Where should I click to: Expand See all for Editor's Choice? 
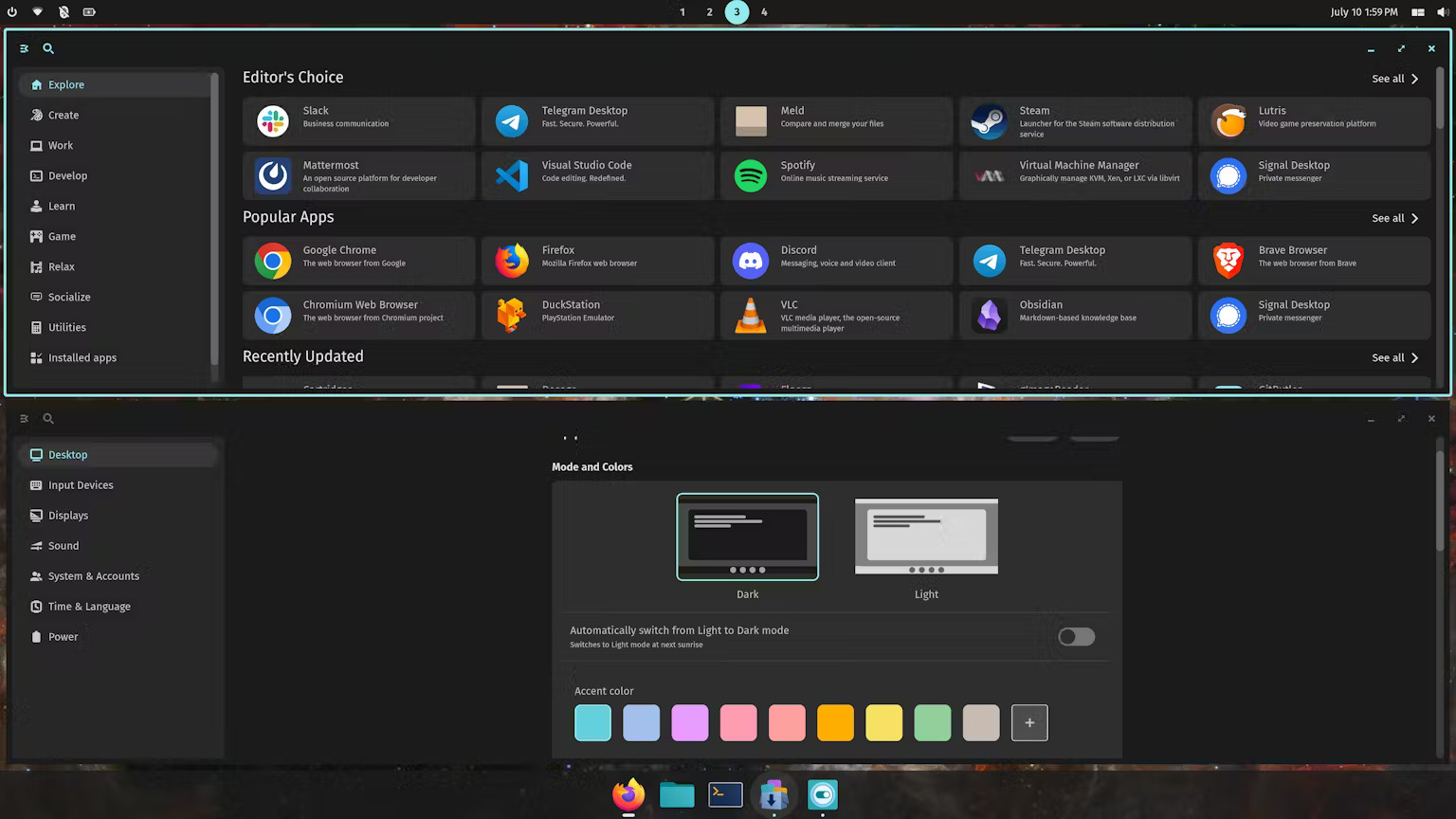[x=1394, y=79]
